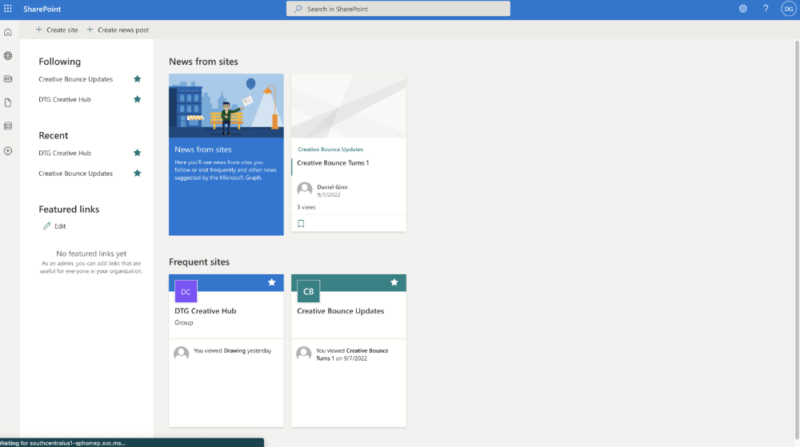Image resolution: width=800 pixels, height=447 pixels.
Task: Open My files page icon
Action: (x=8, y=103)
